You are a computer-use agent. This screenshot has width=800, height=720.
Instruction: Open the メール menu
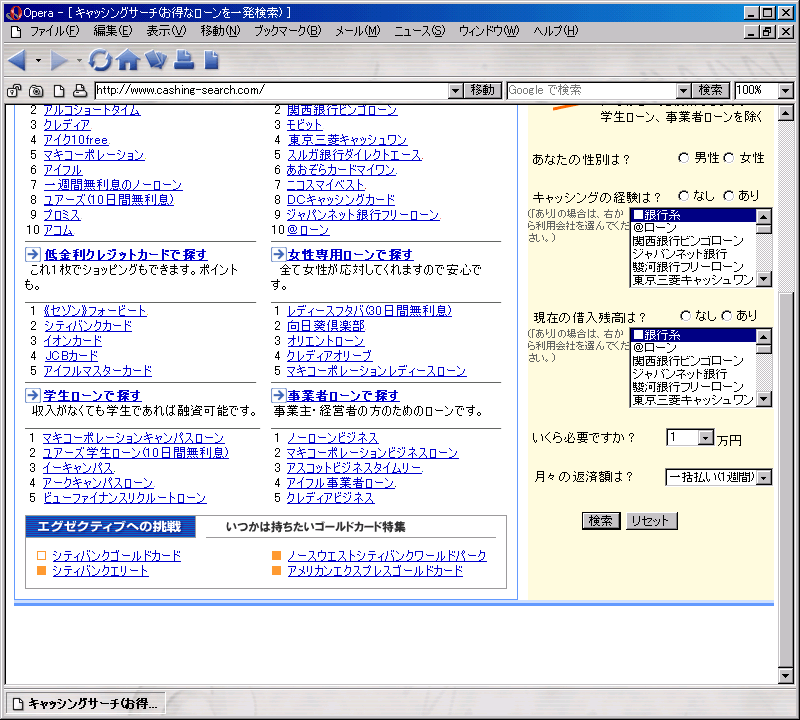coord(358,32)
